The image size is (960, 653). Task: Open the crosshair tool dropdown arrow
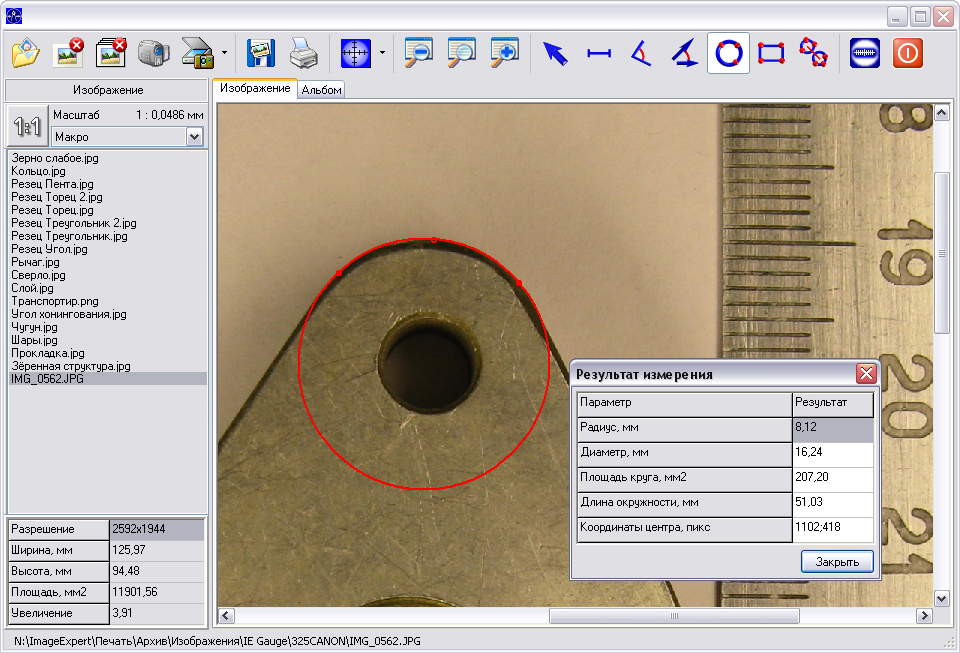(382, 53)
